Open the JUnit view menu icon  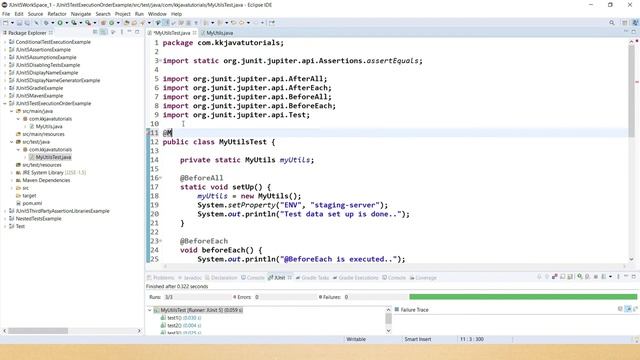coord(618,276)
